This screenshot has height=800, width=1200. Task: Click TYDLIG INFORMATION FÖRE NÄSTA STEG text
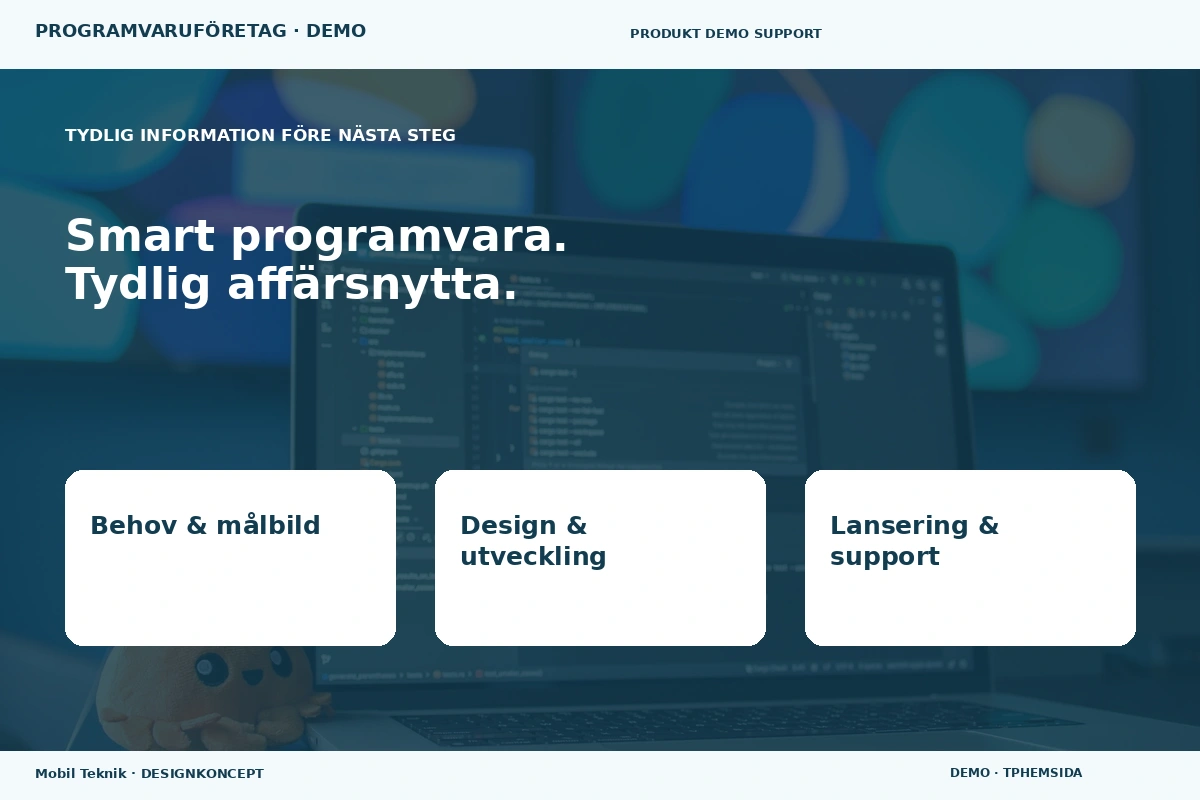tap(260, 135)
